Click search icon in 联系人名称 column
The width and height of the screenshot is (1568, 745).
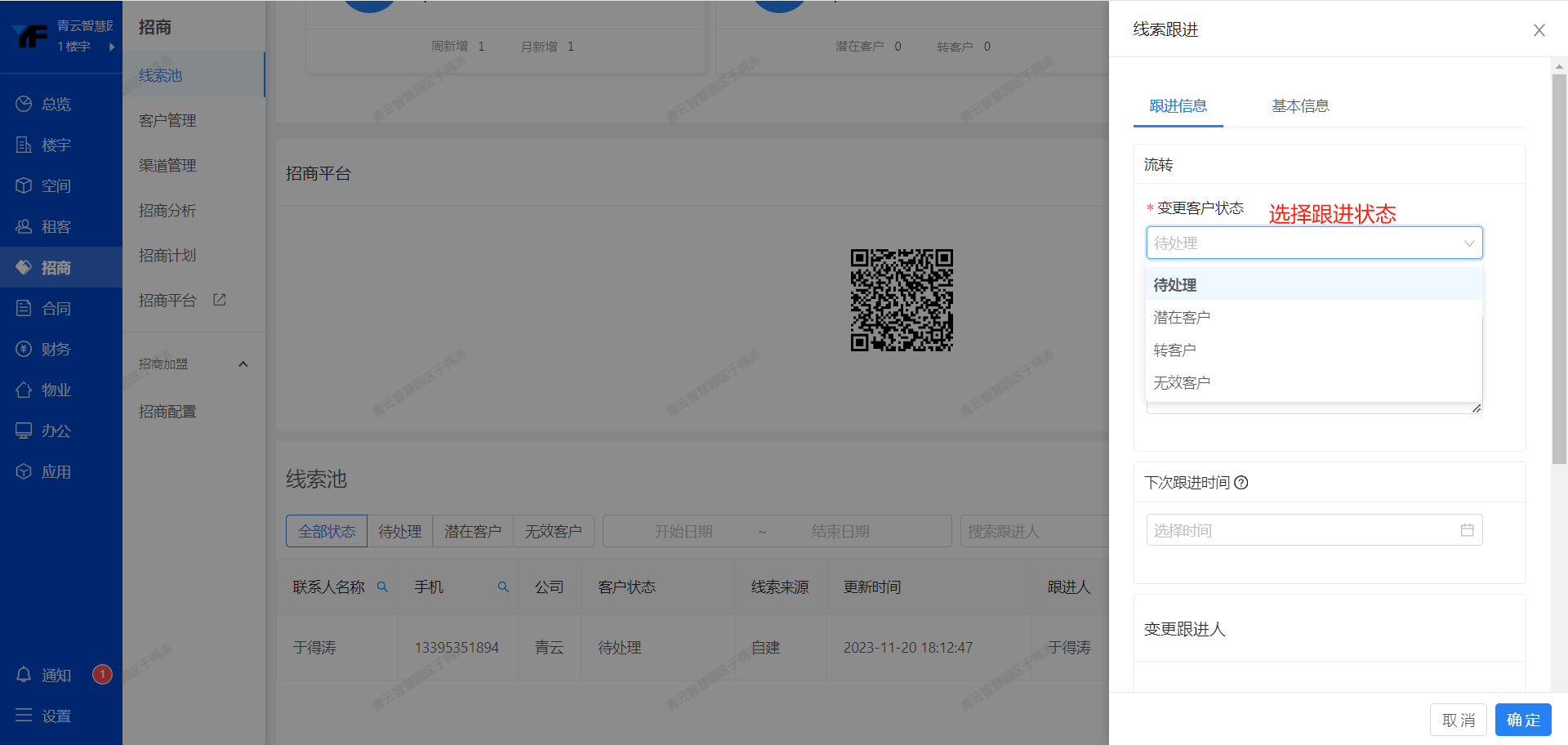[382, 587]
